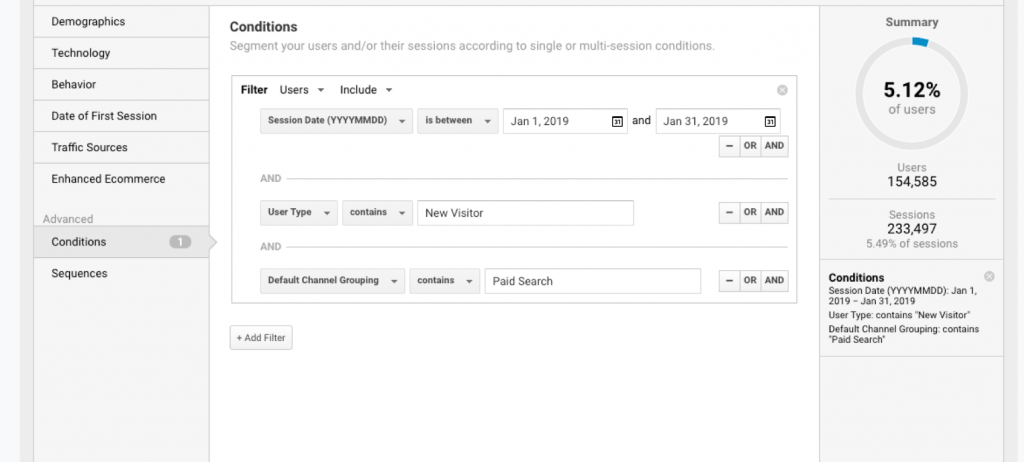Remove Conditions from the summary panel
This screenshot has width=1024, height=462.
(989, 276)
